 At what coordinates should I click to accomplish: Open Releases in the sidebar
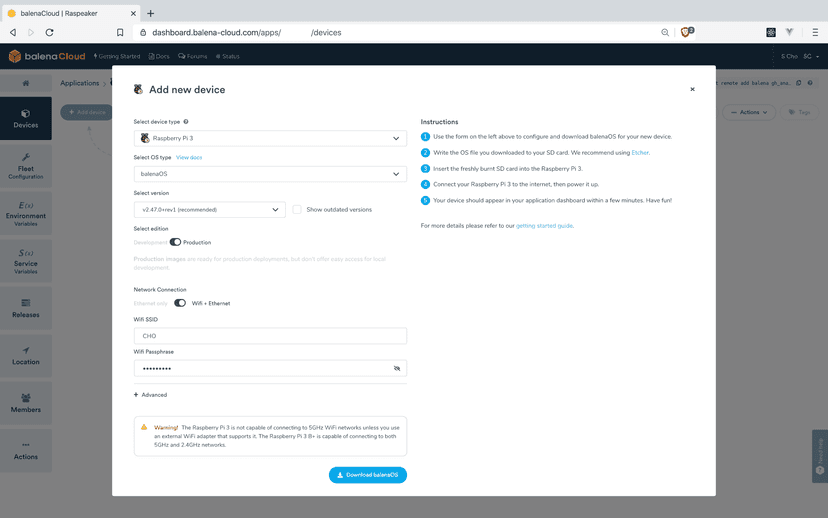click(x=26, y=308)
